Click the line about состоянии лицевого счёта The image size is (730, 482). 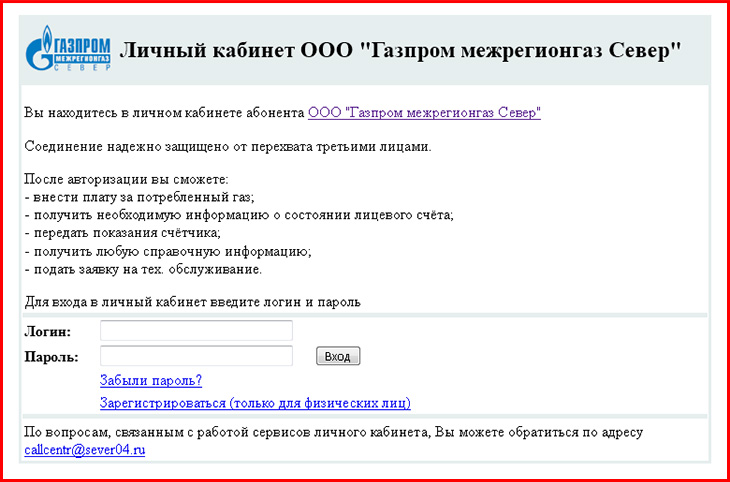coord(239,216)
